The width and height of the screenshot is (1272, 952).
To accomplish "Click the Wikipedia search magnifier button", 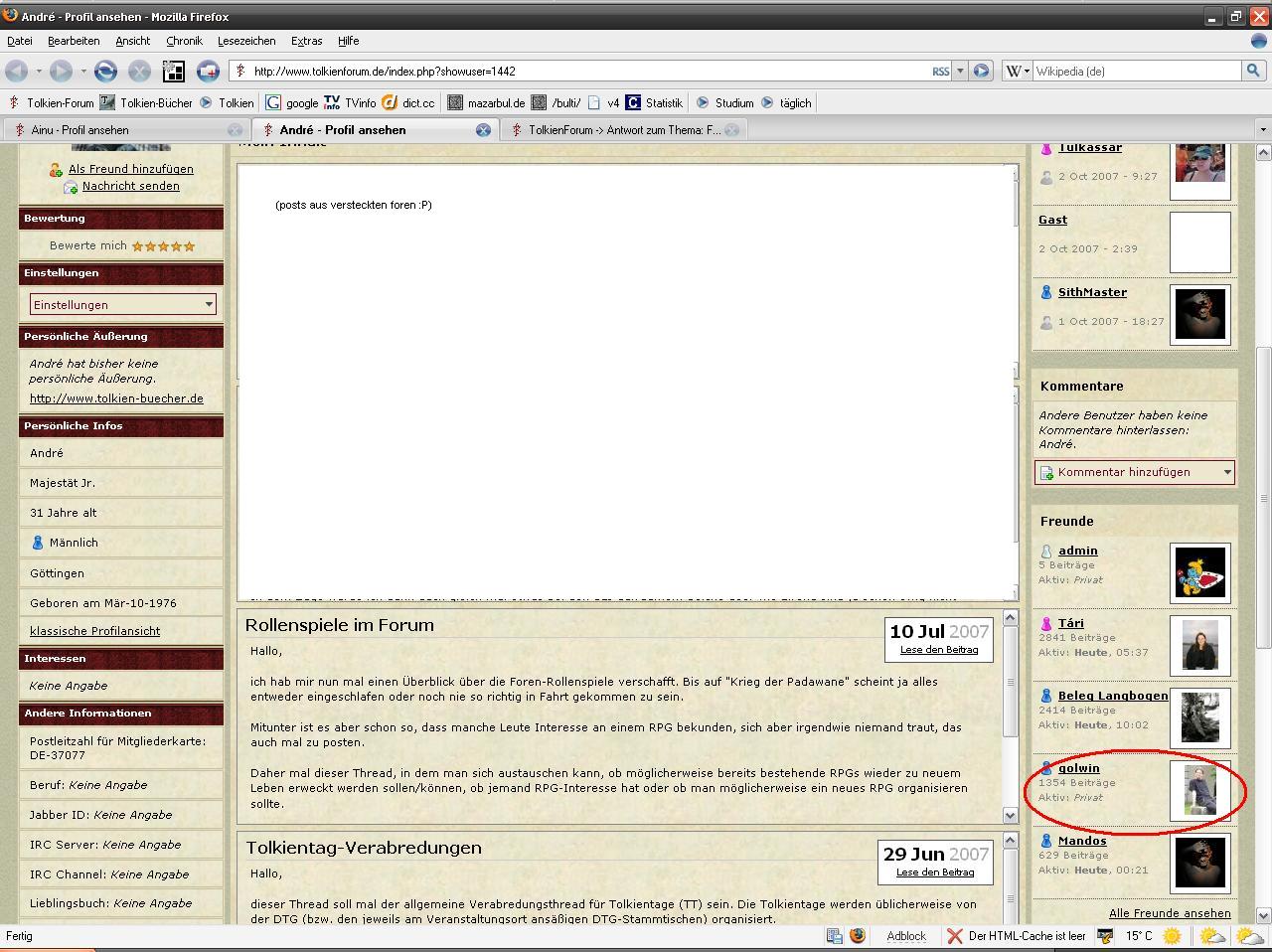I will pos(1253,71).
